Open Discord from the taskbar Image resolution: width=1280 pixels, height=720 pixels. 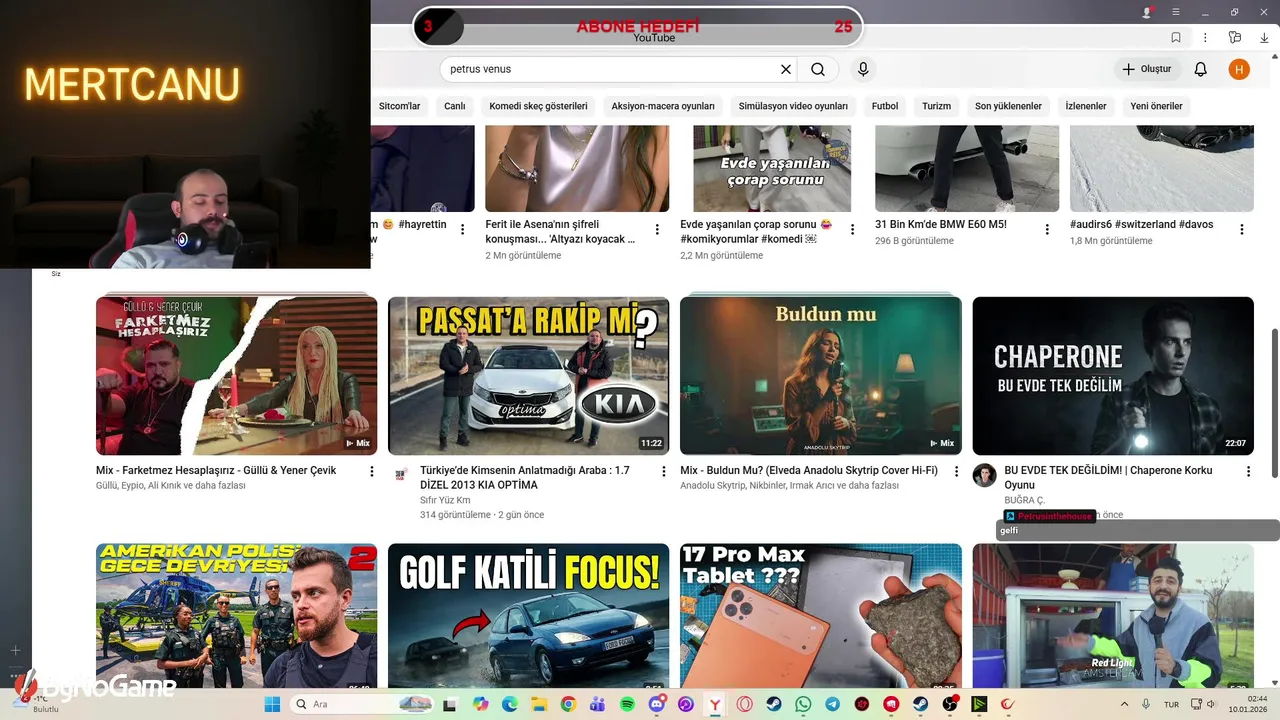[x=656, y=704]
